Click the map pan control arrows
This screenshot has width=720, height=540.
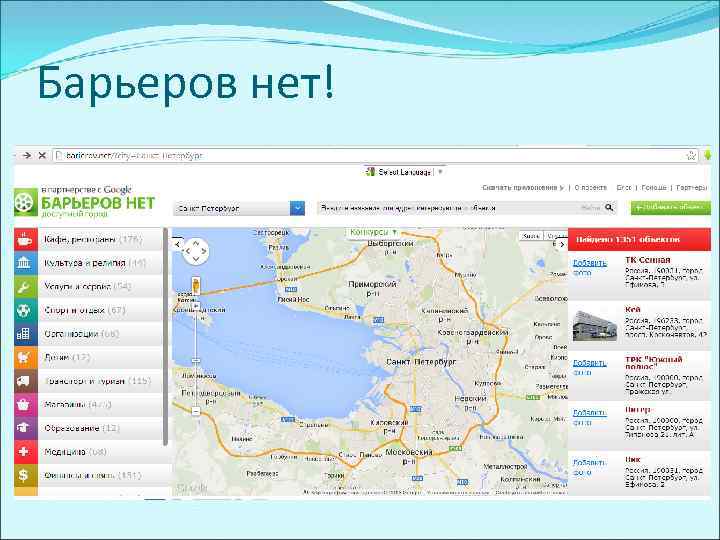[x=196, y=251]
